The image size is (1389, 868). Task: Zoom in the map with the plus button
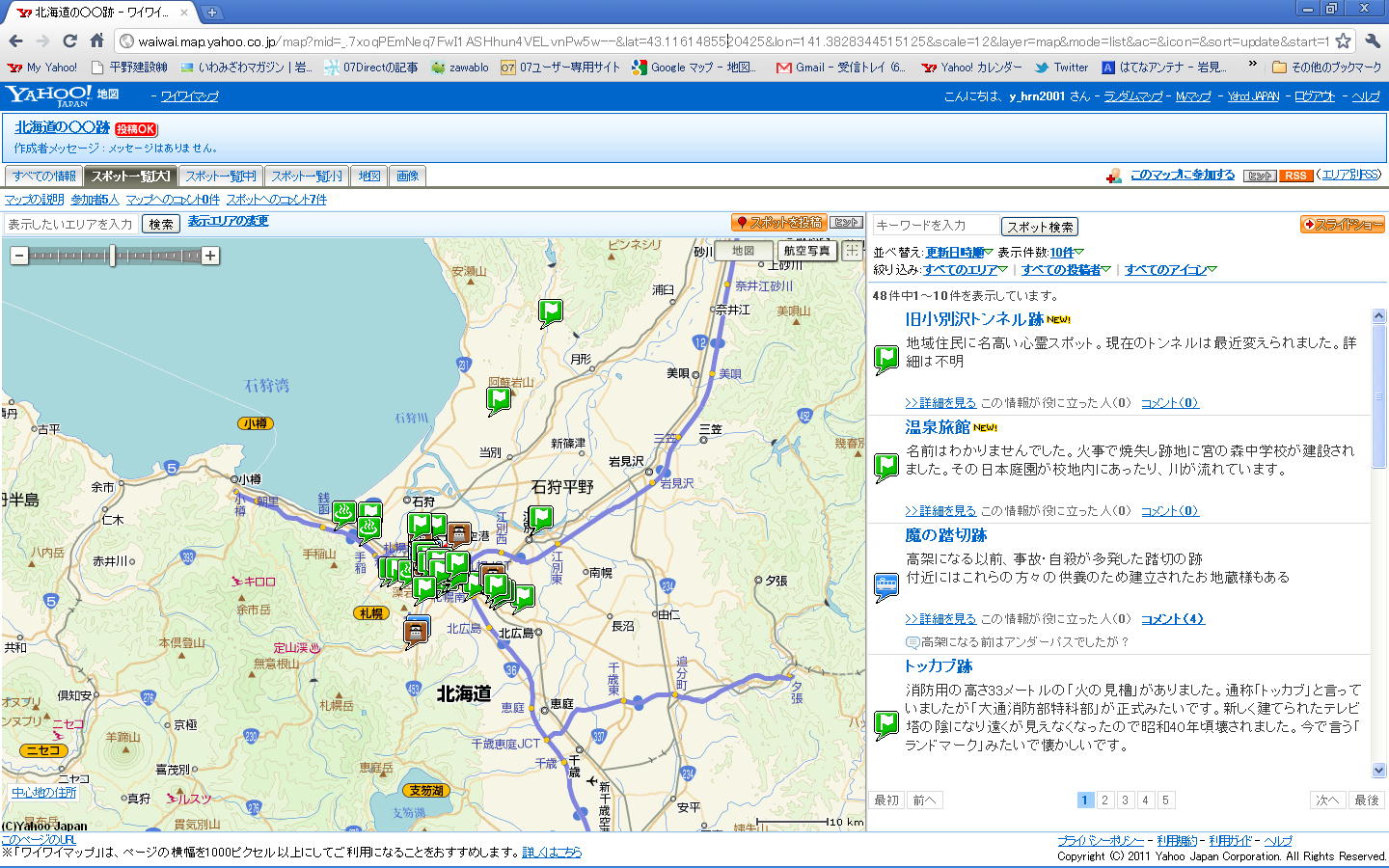coord(210,256)
